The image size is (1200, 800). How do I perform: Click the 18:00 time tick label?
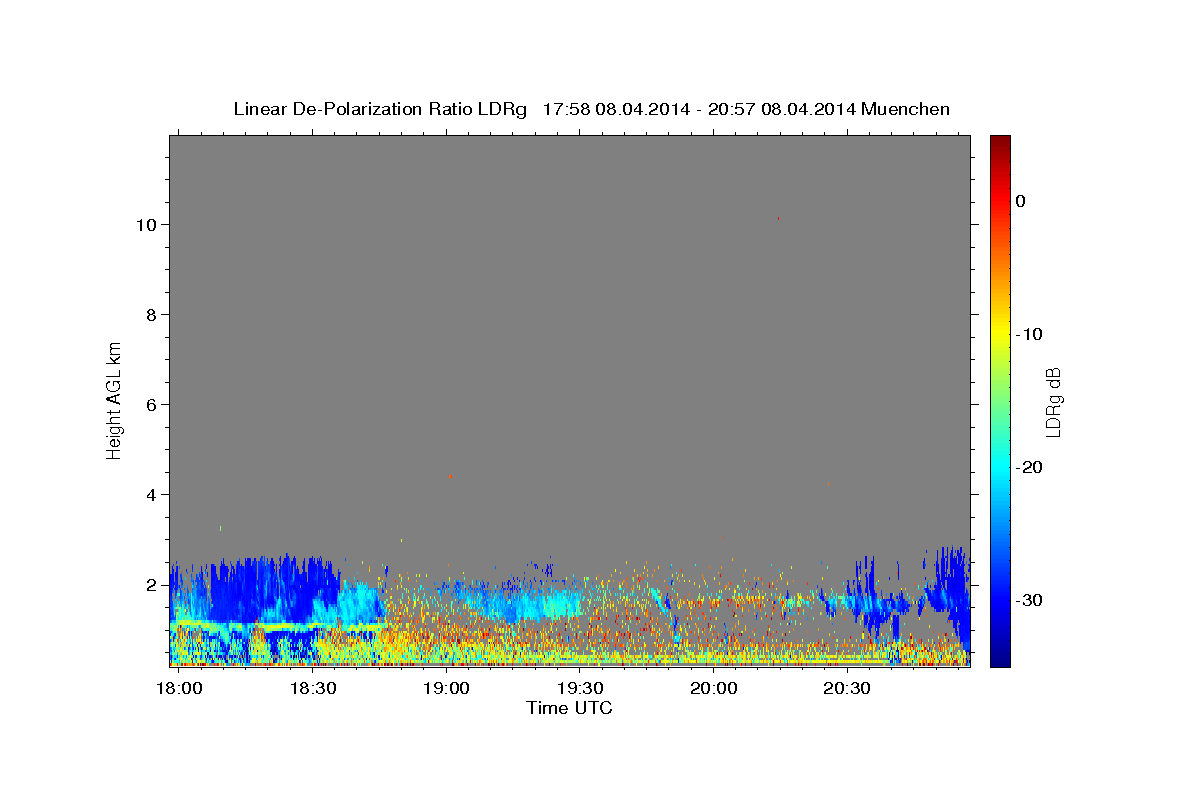click(179, 689)
